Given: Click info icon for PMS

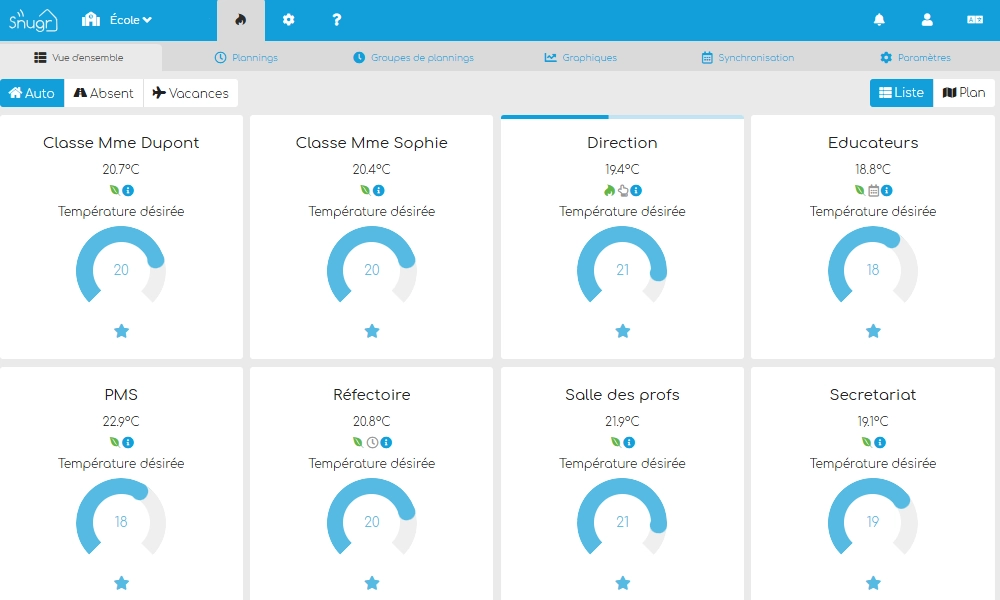Looking at the screenshot, I should 128,442.
